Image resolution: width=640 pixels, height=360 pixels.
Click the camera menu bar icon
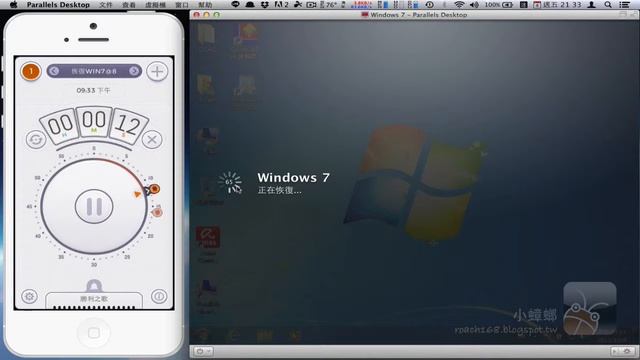(311, 4)
